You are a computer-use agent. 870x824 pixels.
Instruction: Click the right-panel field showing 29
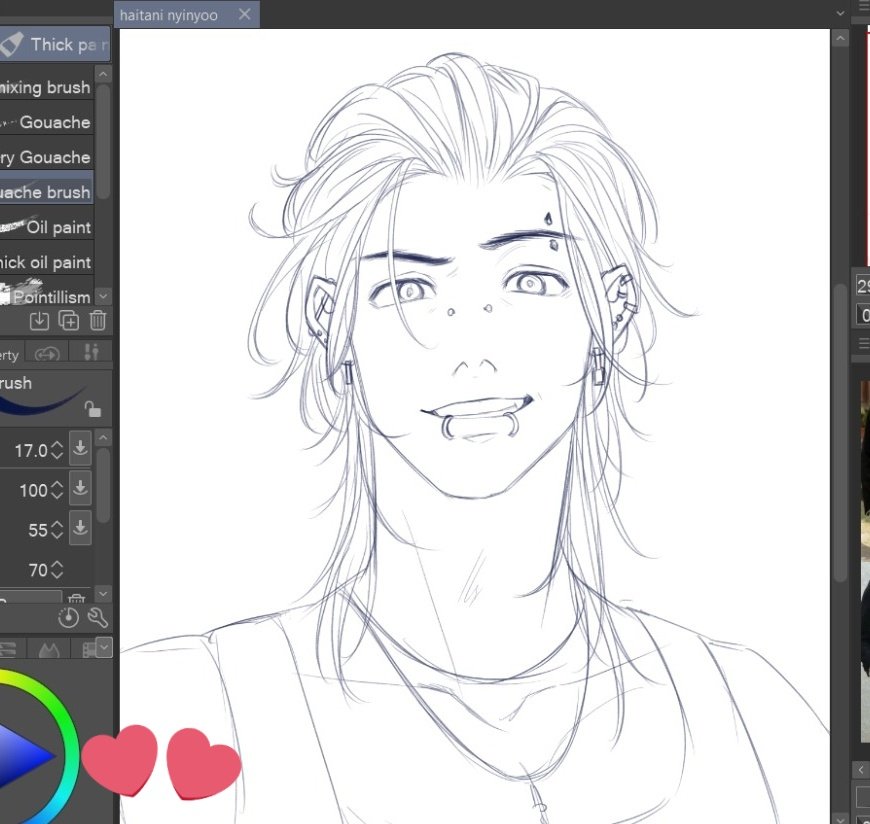click(863, 286)
